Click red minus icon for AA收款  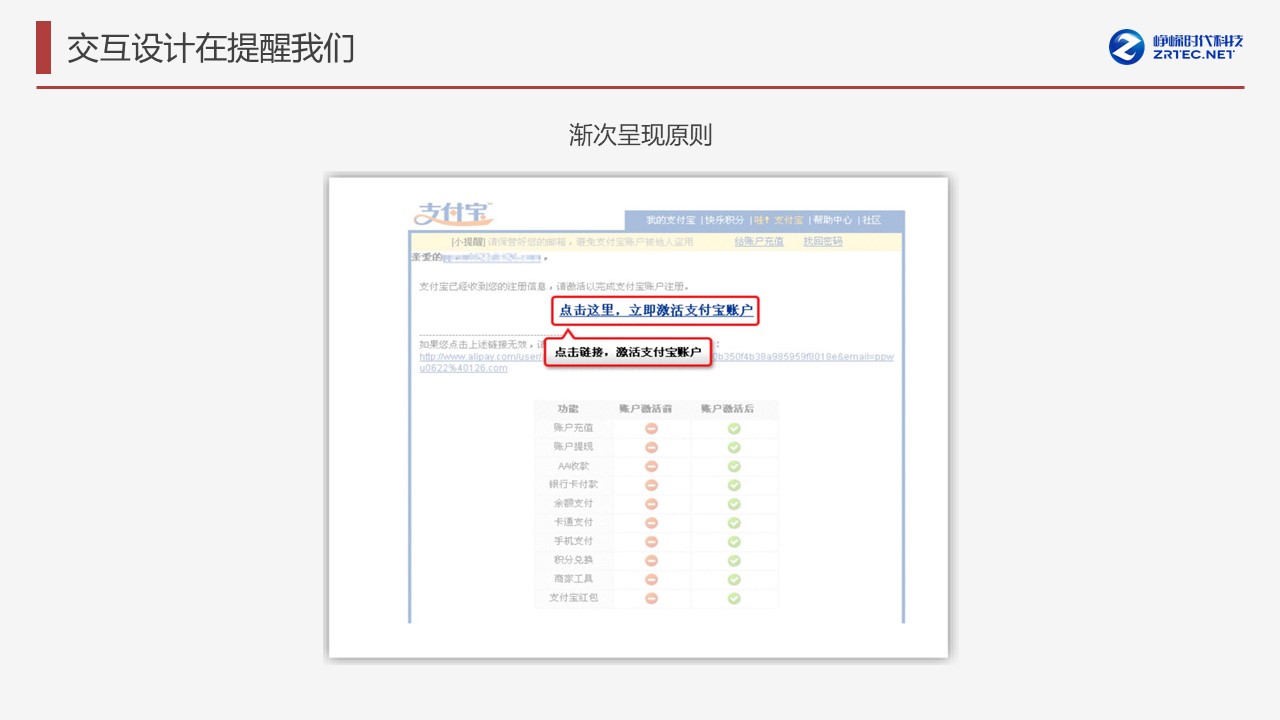click(651, 466)
